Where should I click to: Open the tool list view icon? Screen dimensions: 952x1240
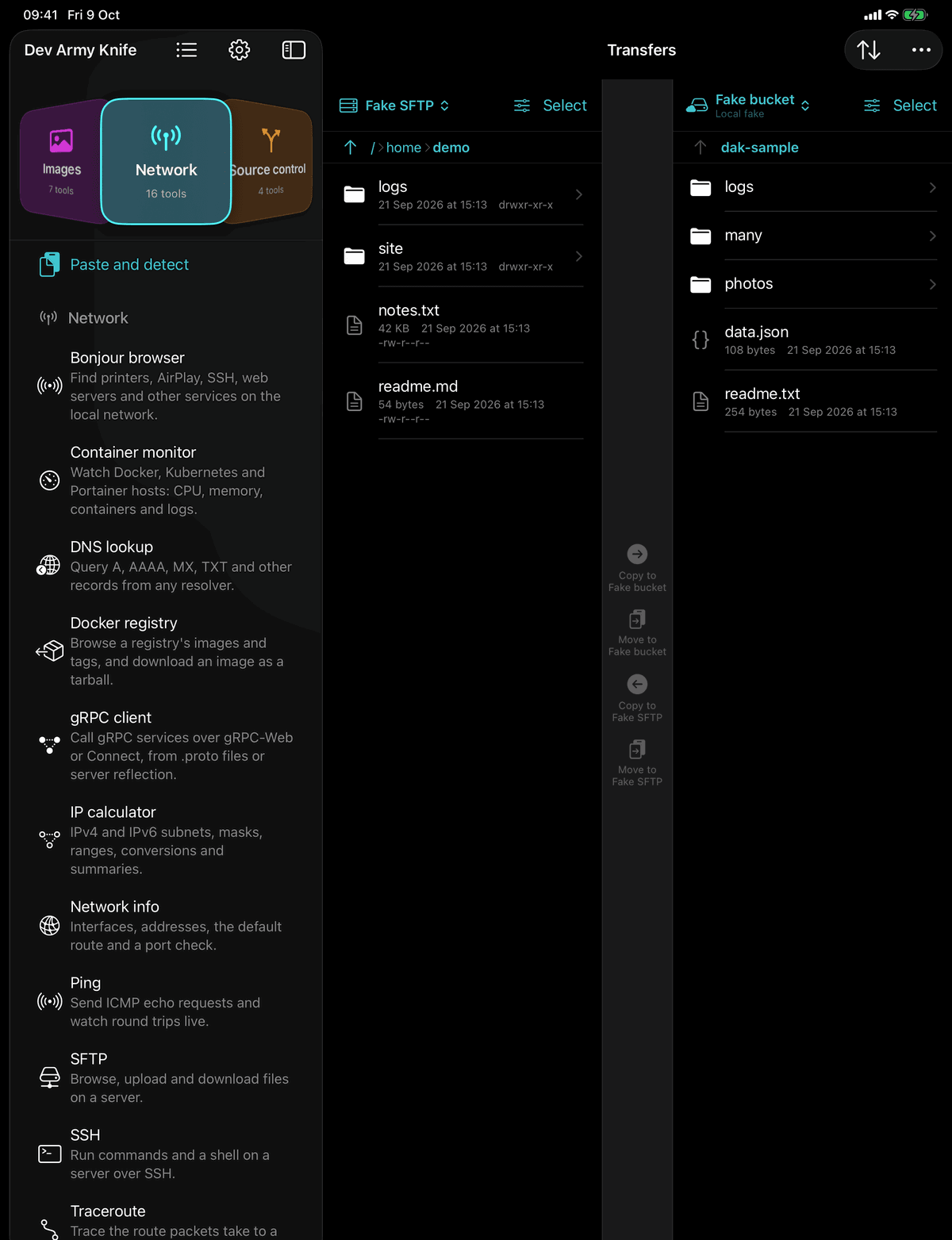tap(186, 50)
